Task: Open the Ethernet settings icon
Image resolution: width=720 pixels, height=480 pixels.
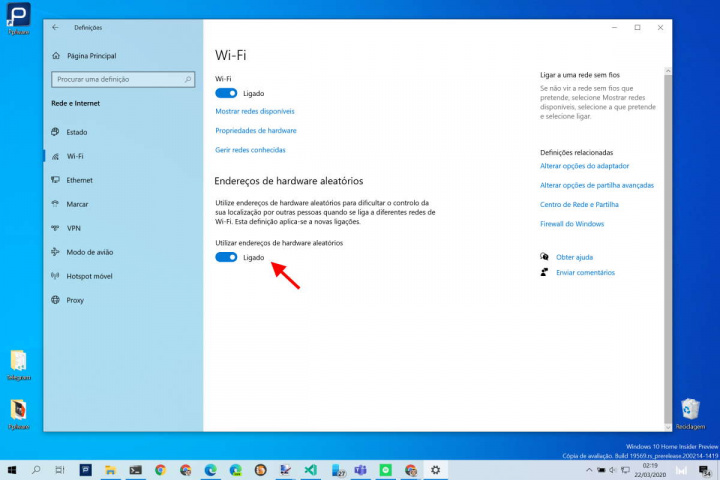Action: point(54,180)
